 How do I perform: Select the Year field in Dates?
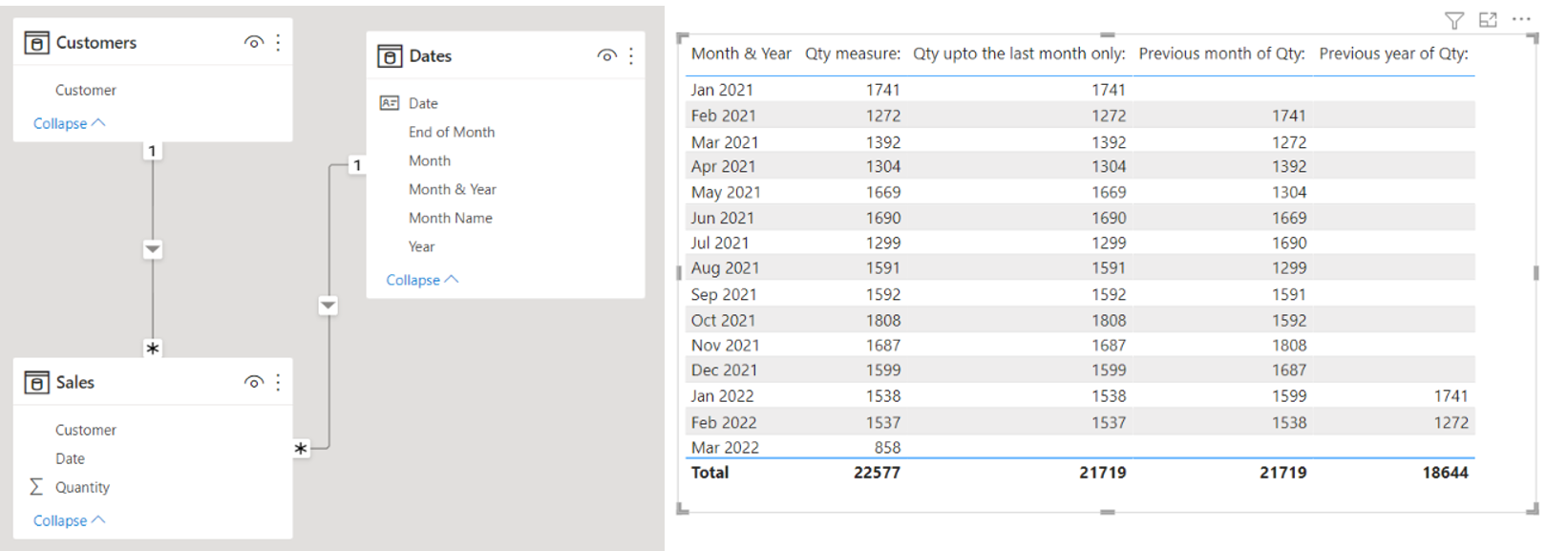coord(421,246)
